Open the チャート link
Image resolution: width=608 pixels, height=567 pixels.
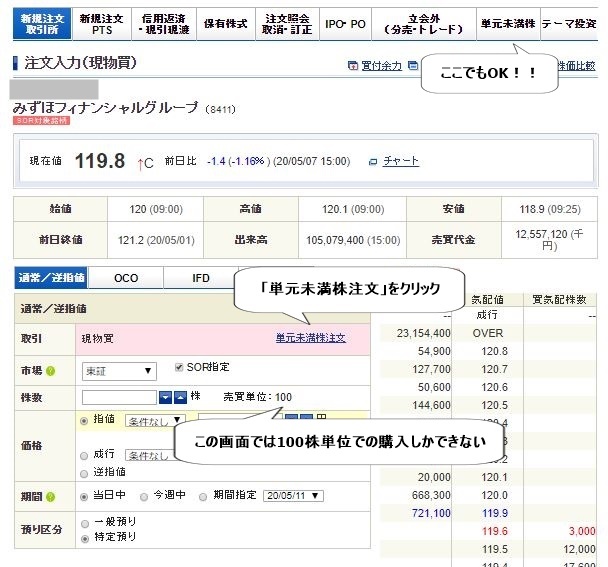pyautogui.click(x=401, y=161)
